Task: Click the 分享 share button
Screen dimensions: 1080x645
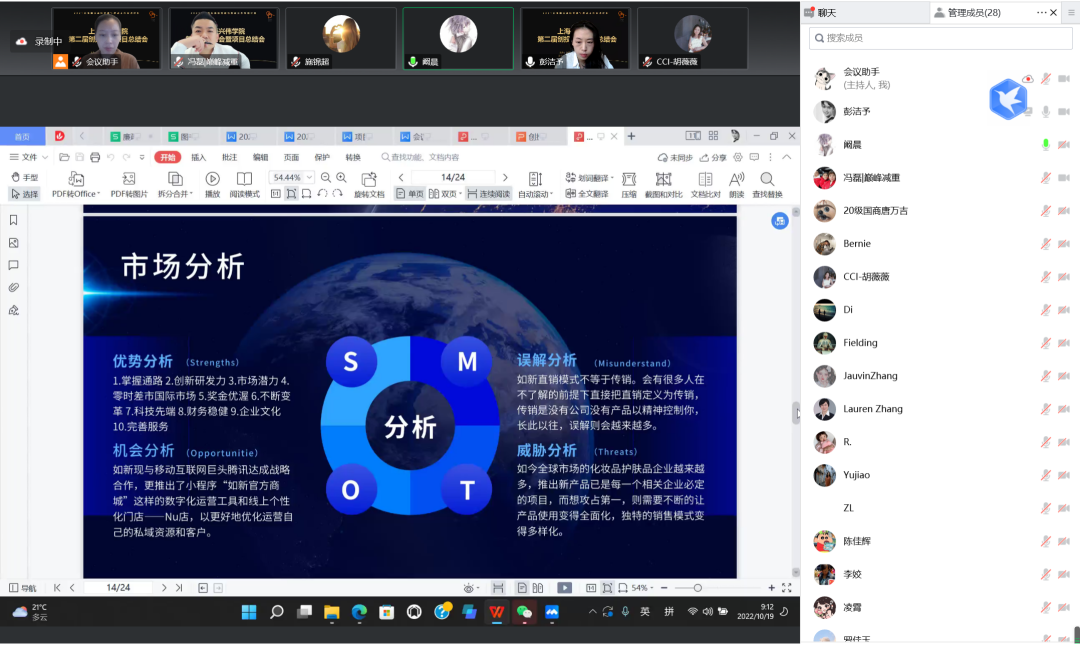Action: (x=714, y=157)
